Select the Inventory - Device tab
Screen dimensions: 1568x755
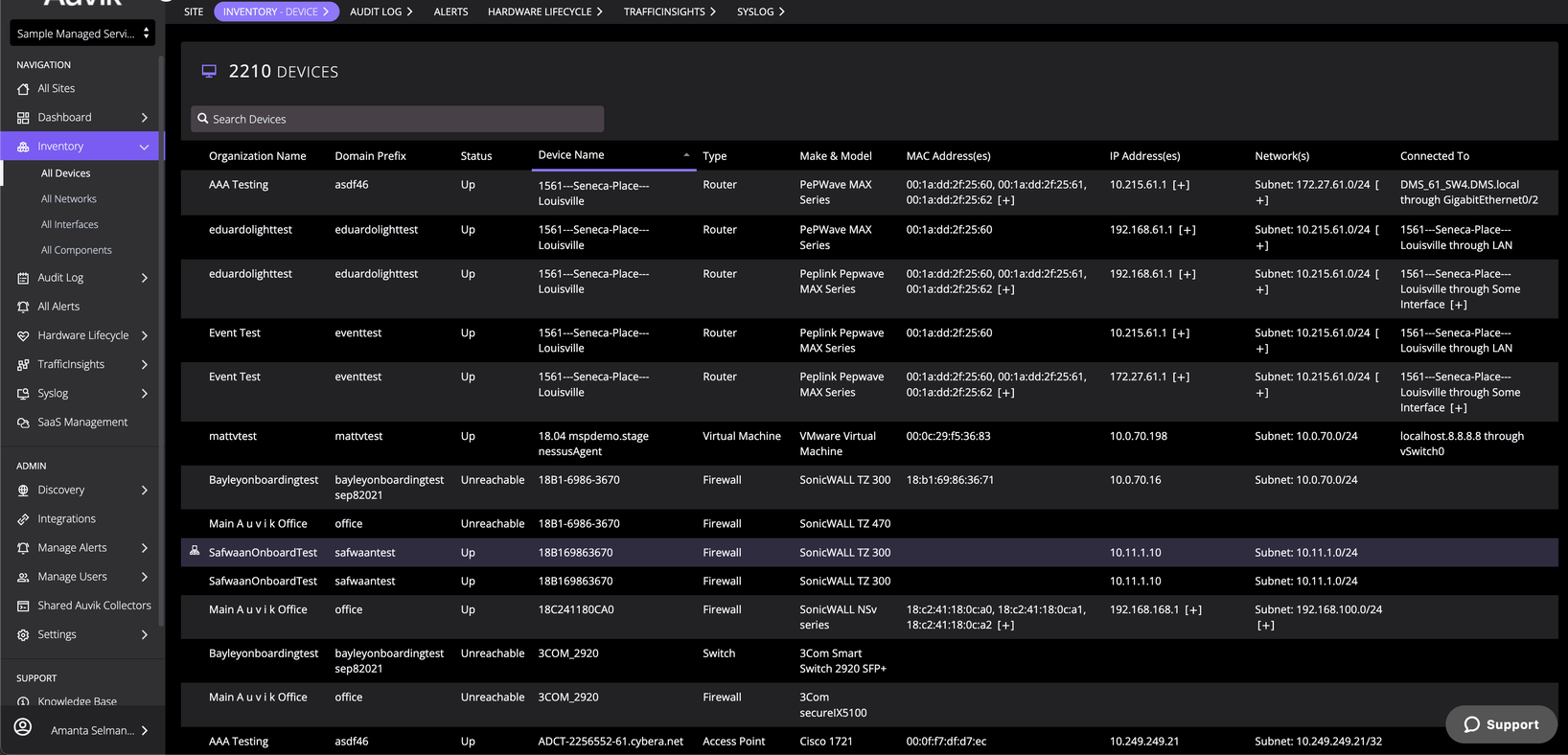(x=276, y=11)
